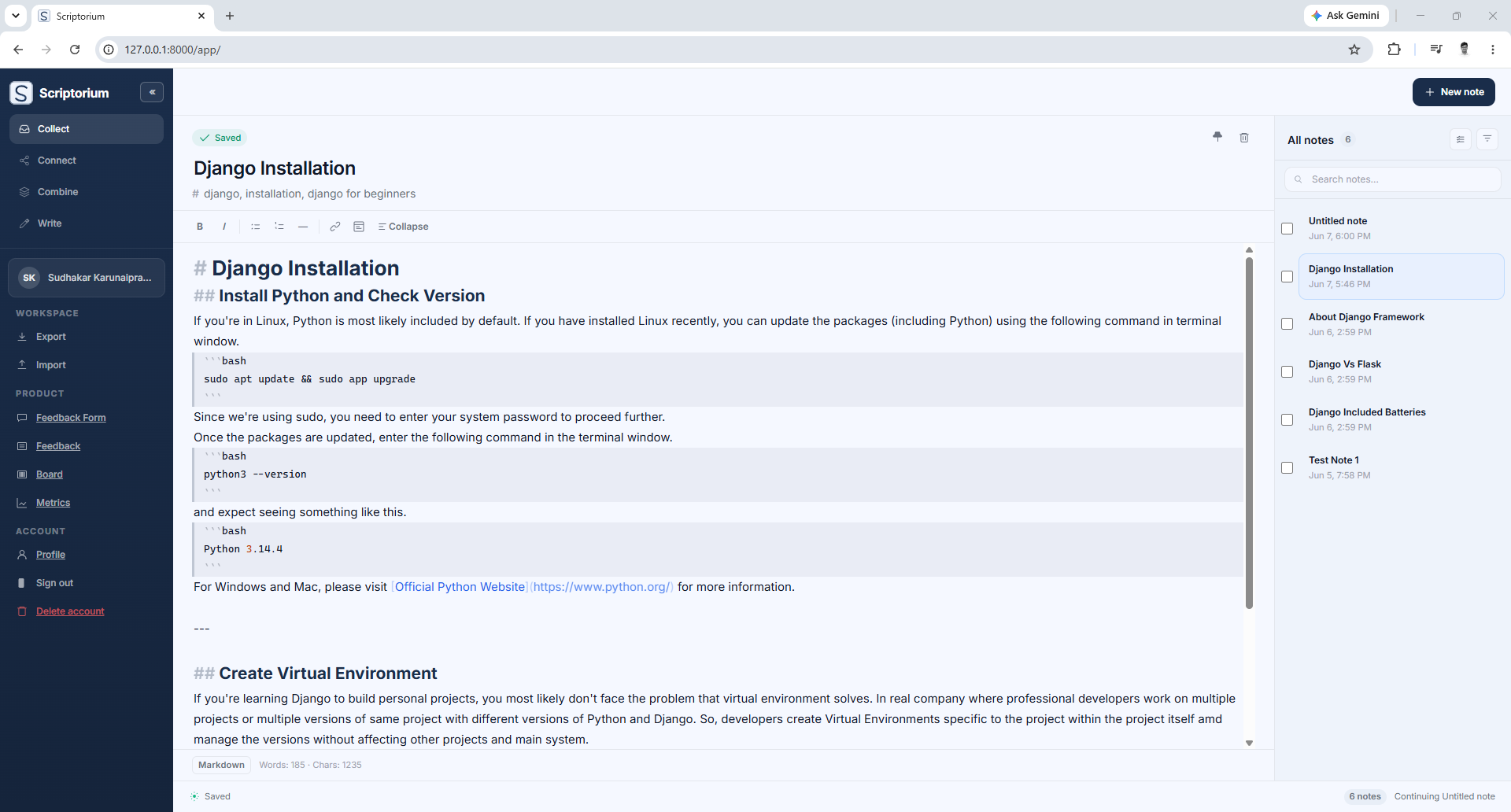Check the box beside Untitled note
The image size is (1511, 812).
point(1287,229)
